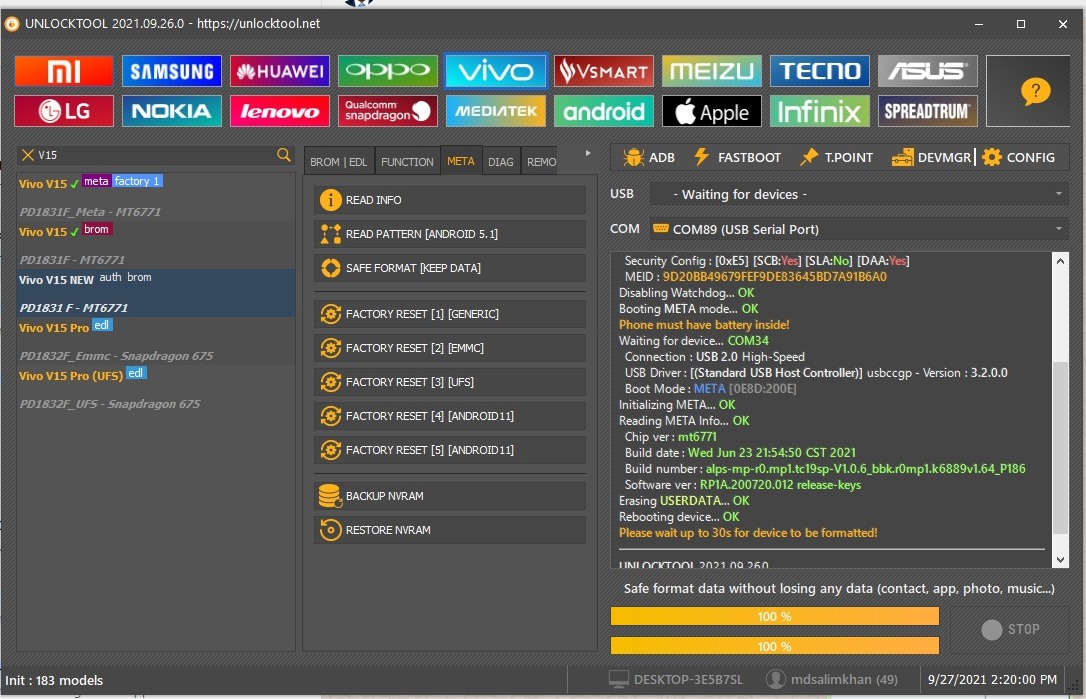
Task: Select the Tecno brand logo
Action: (x=820, y=71)
